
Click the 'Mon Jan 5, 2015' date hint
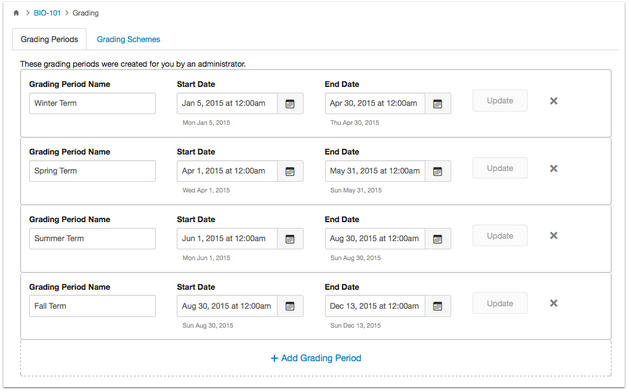(x=206, y=123)
